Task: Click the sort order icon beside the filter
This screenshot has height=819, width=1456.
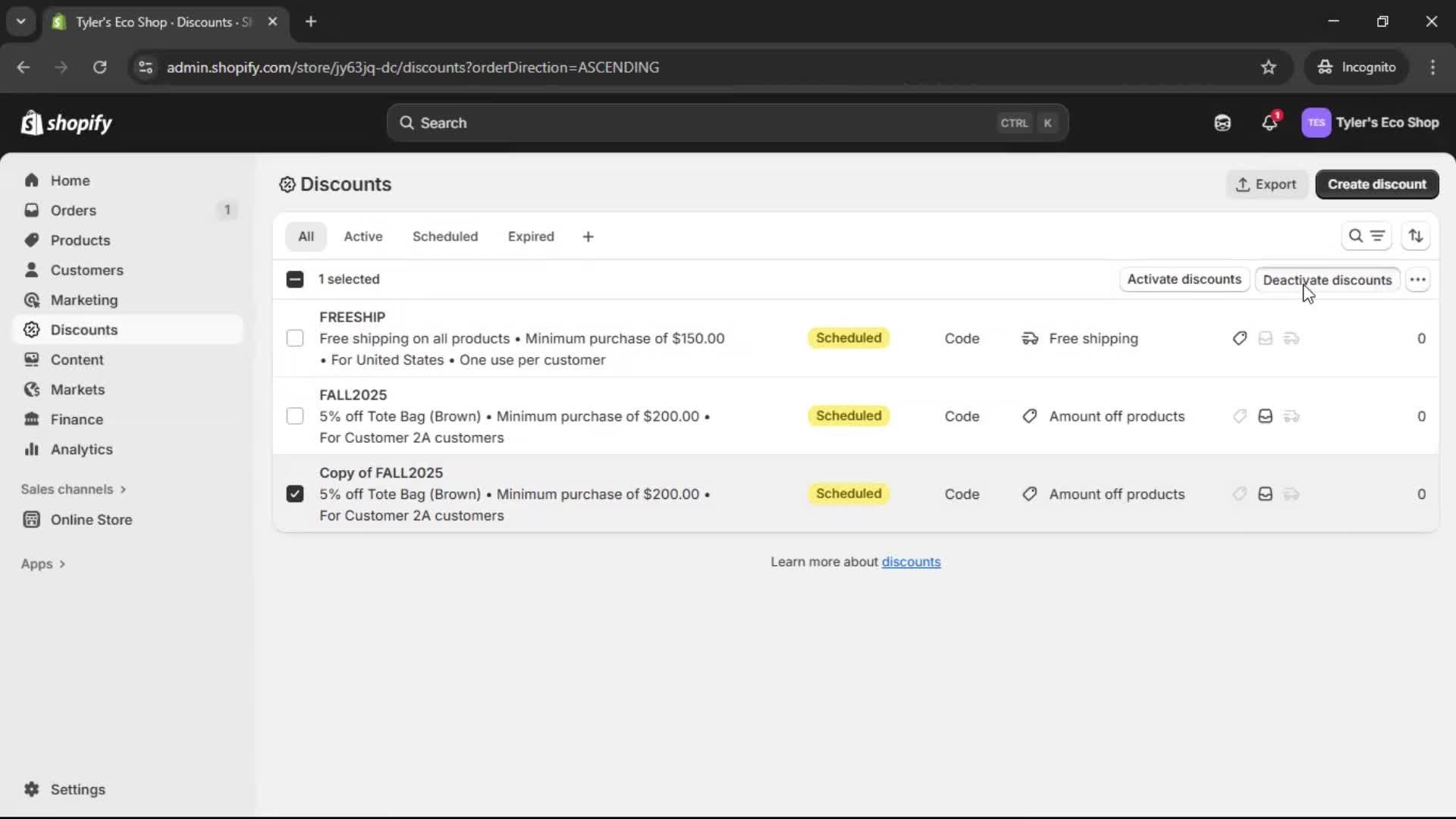Action: tap(1417, 236)
